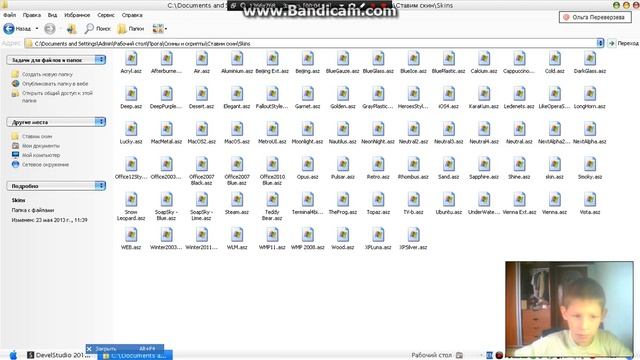The height and width of the screenshot is (360, 640).
Task: Select the Lucky.asz skin file
Action: (131, 133)
